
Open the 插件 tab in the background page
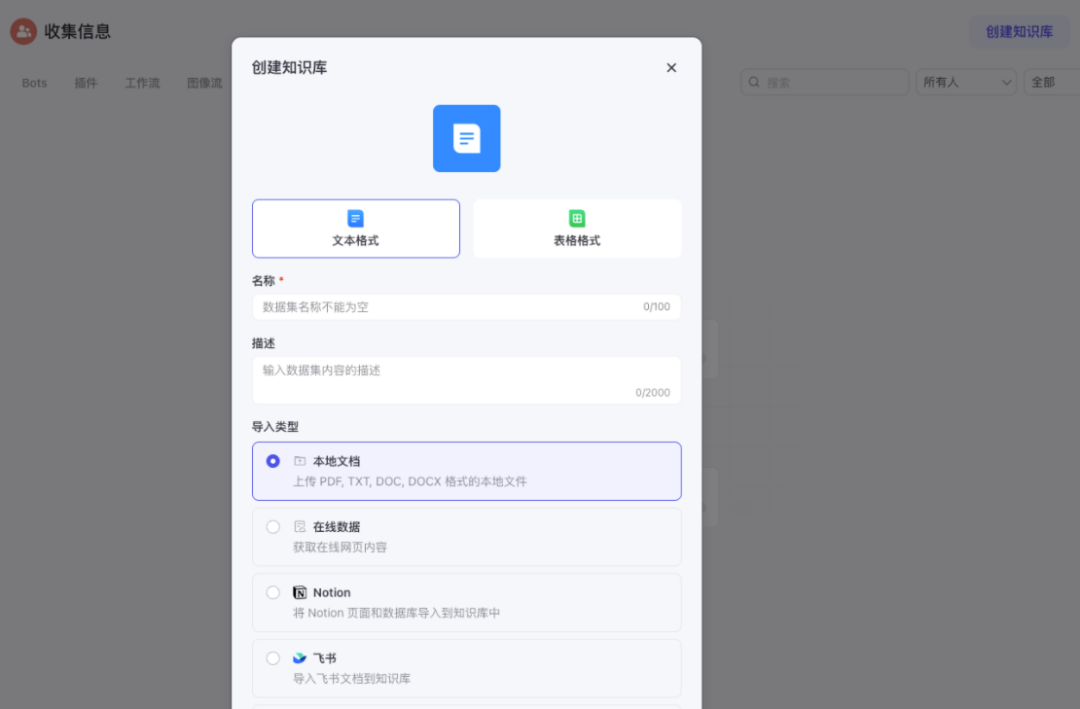[x=86, y=83]
